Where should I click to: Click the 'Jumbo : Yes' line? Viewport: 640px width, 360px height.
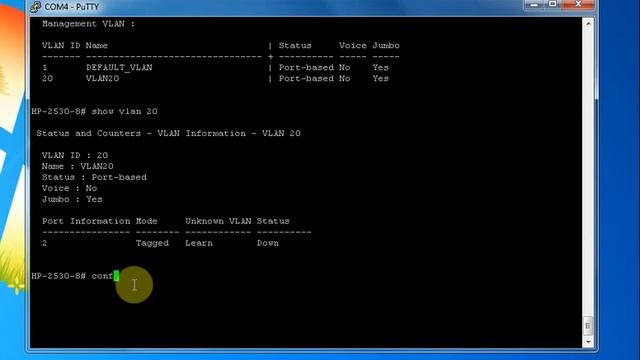[72, 199]
